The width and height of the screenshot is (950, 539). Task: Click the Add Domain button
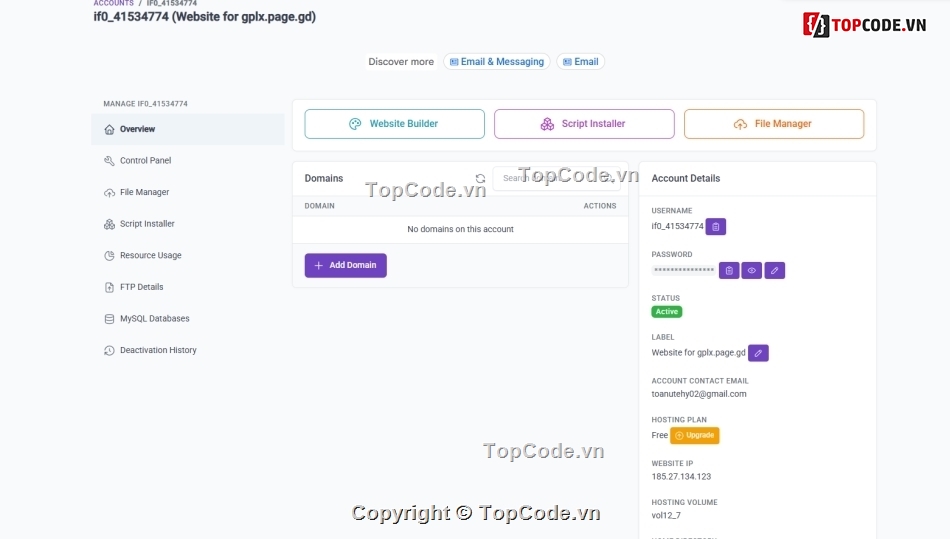pyautogui.click(x=345, y=265)
